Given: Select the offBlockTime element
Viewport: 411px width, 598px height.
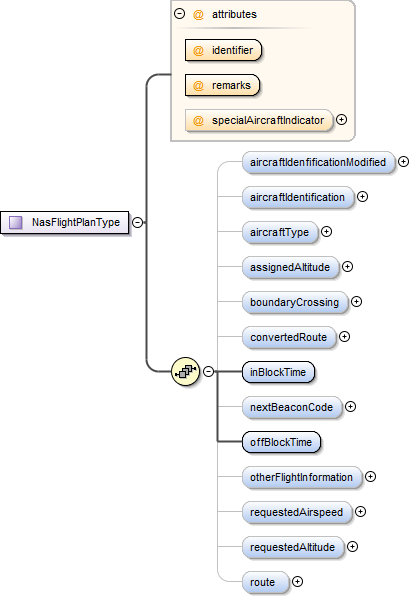Looking at the screenshot, I should [281, 442].
